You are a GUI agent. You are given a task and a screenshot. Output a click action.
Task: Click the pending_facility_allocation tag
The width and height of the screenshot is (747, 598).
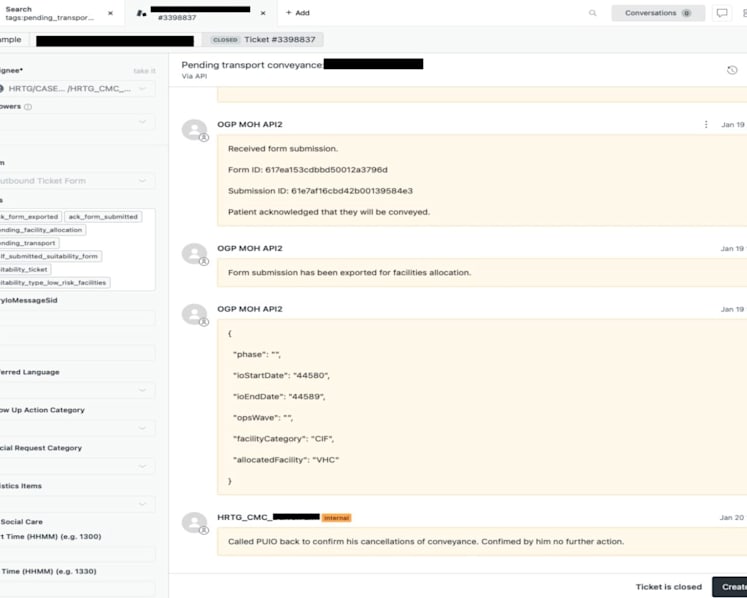pos(42,230)
